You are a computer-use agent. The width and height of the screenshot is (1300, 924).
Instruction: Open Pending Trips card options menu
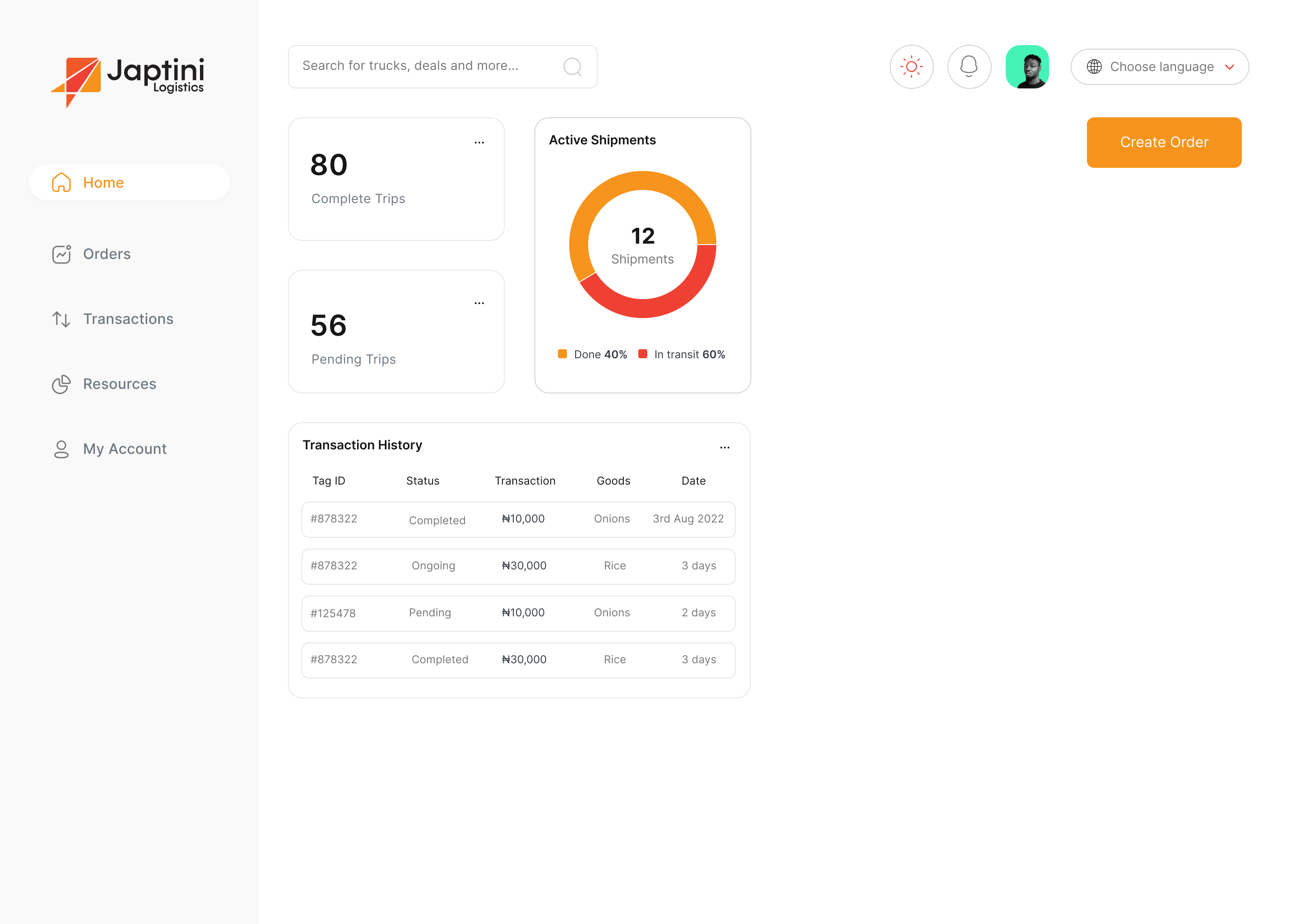tap(479, 303)
